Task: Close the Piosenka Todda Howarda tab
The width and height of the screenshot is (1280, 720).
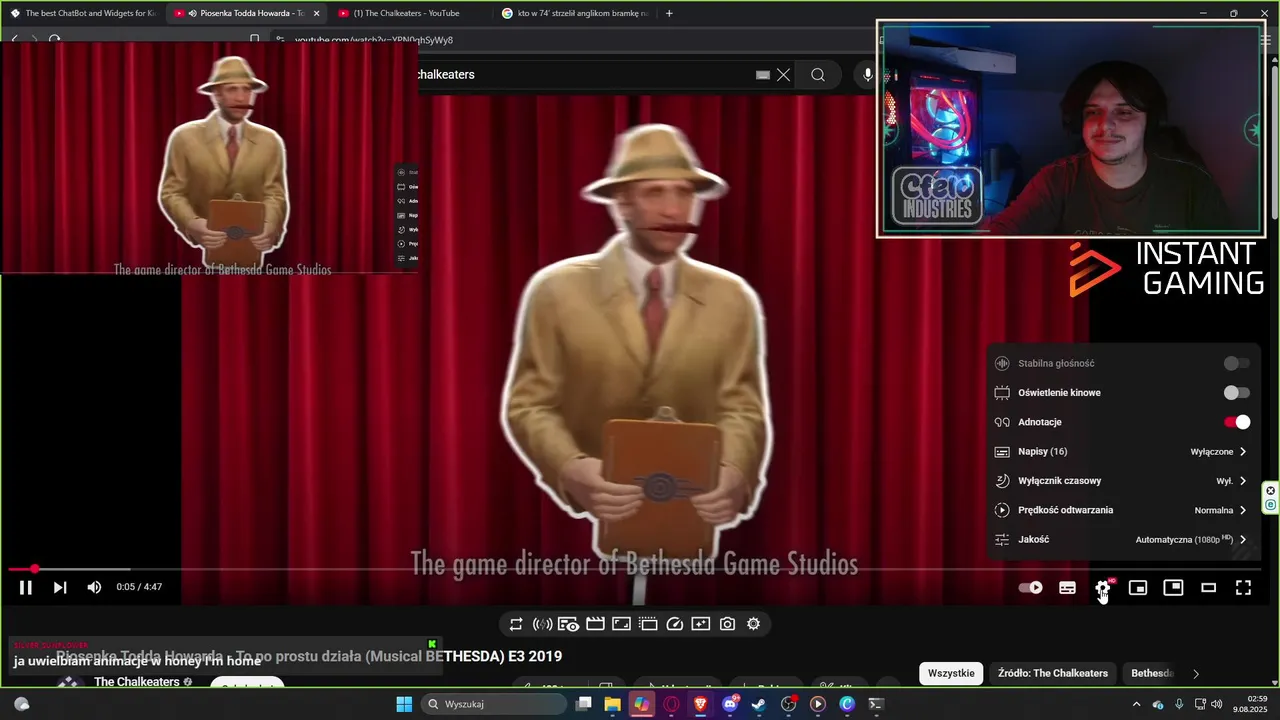Action: pos(316,13)
